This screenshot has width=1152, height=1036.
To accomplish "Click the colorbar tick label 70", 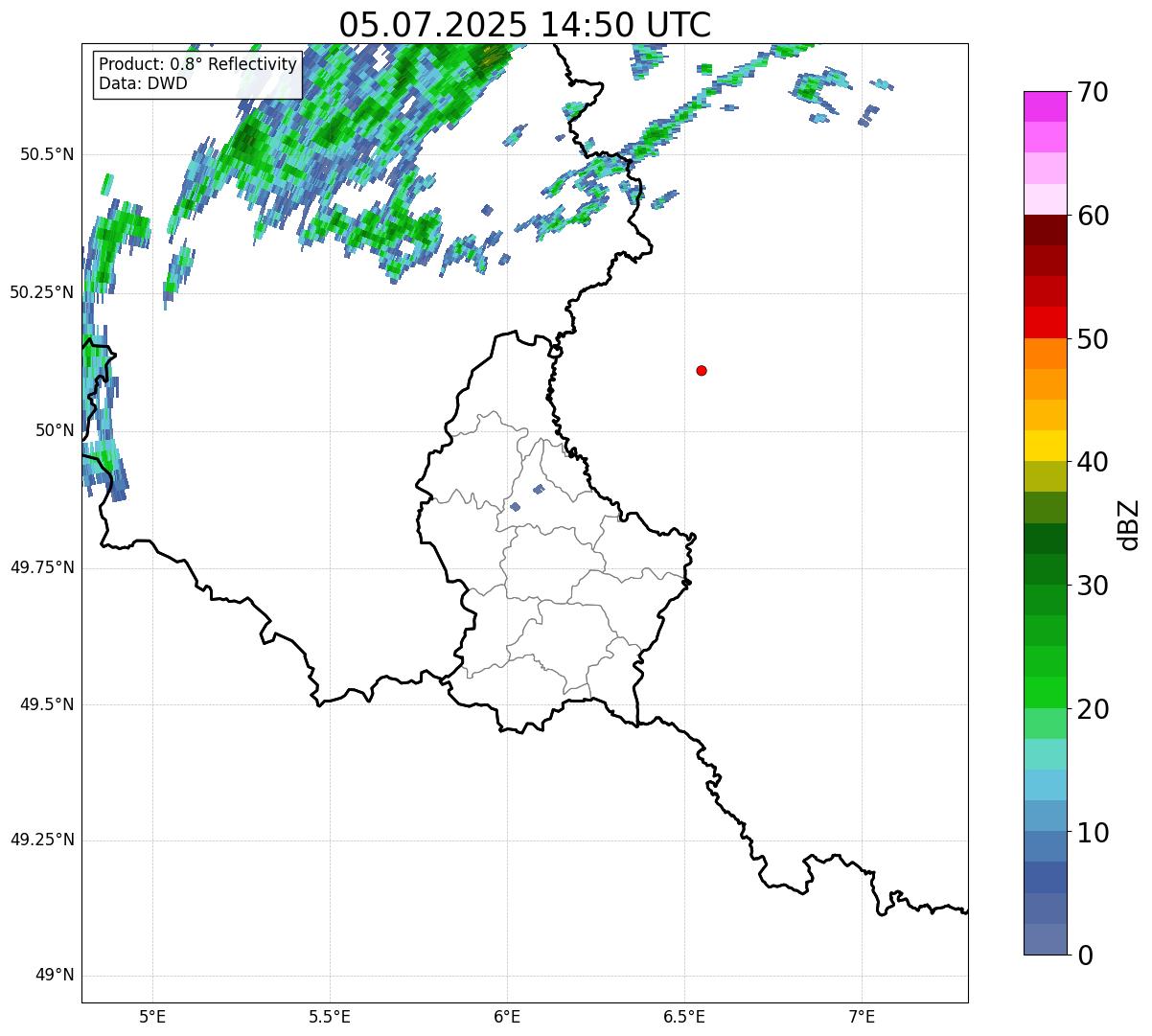I will click(x=1093, y=92).
